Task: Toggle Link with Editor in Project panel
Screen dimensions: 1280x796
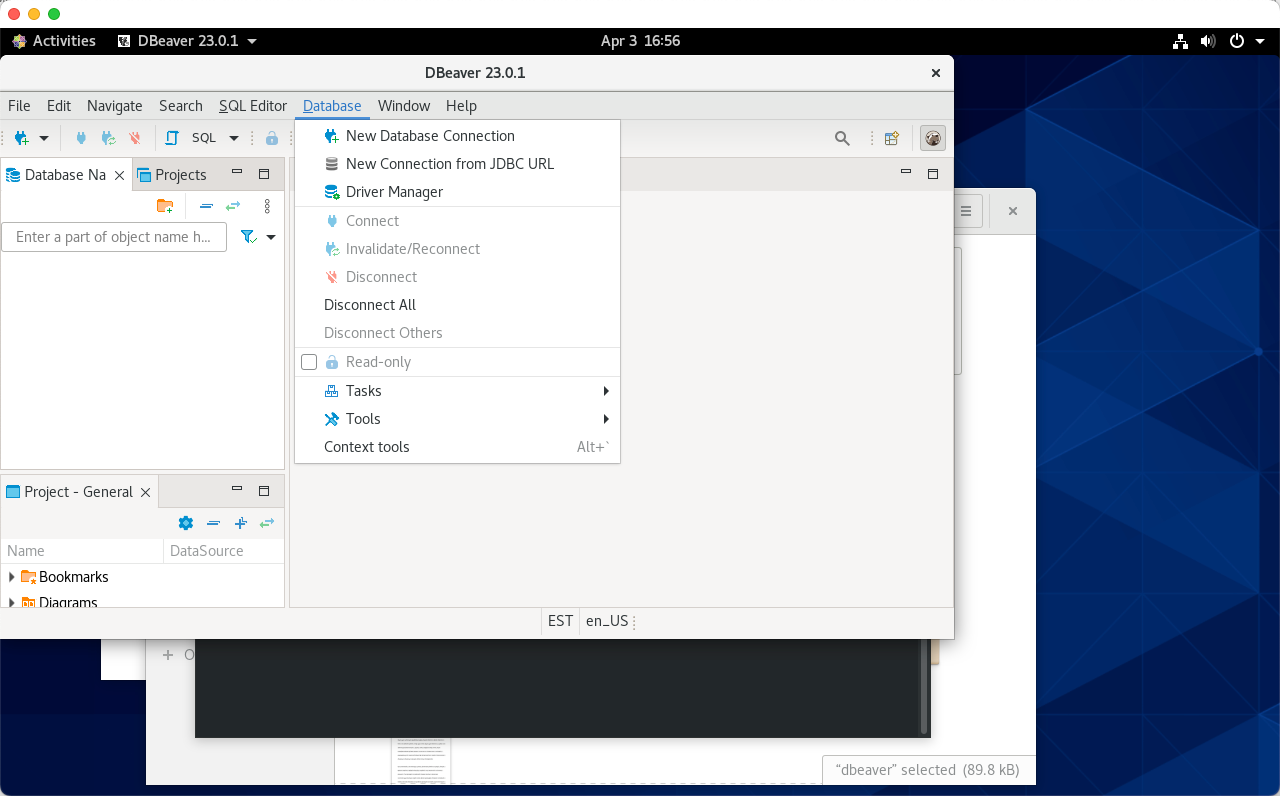Action: coord(267,523)
